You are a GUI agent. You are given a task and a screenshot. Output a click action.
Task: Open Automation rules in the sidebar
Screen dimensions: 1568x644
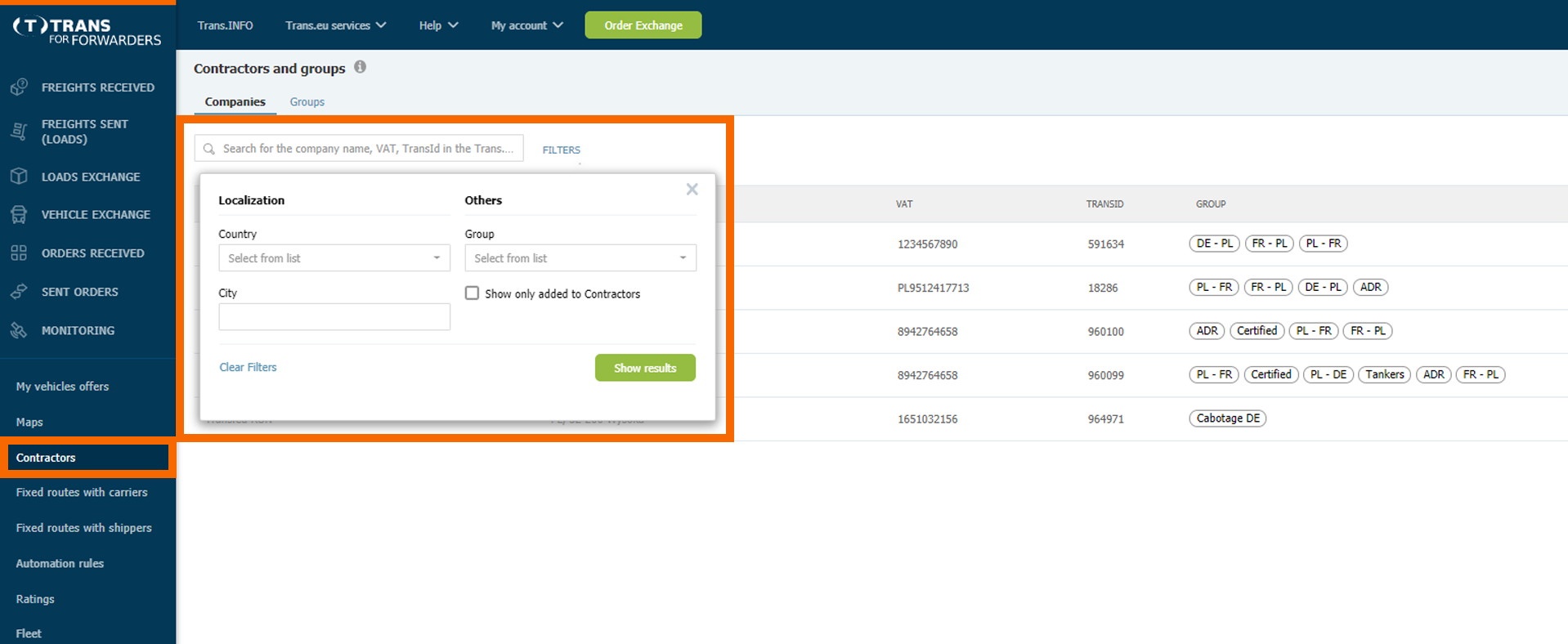[x=60, y=563]
